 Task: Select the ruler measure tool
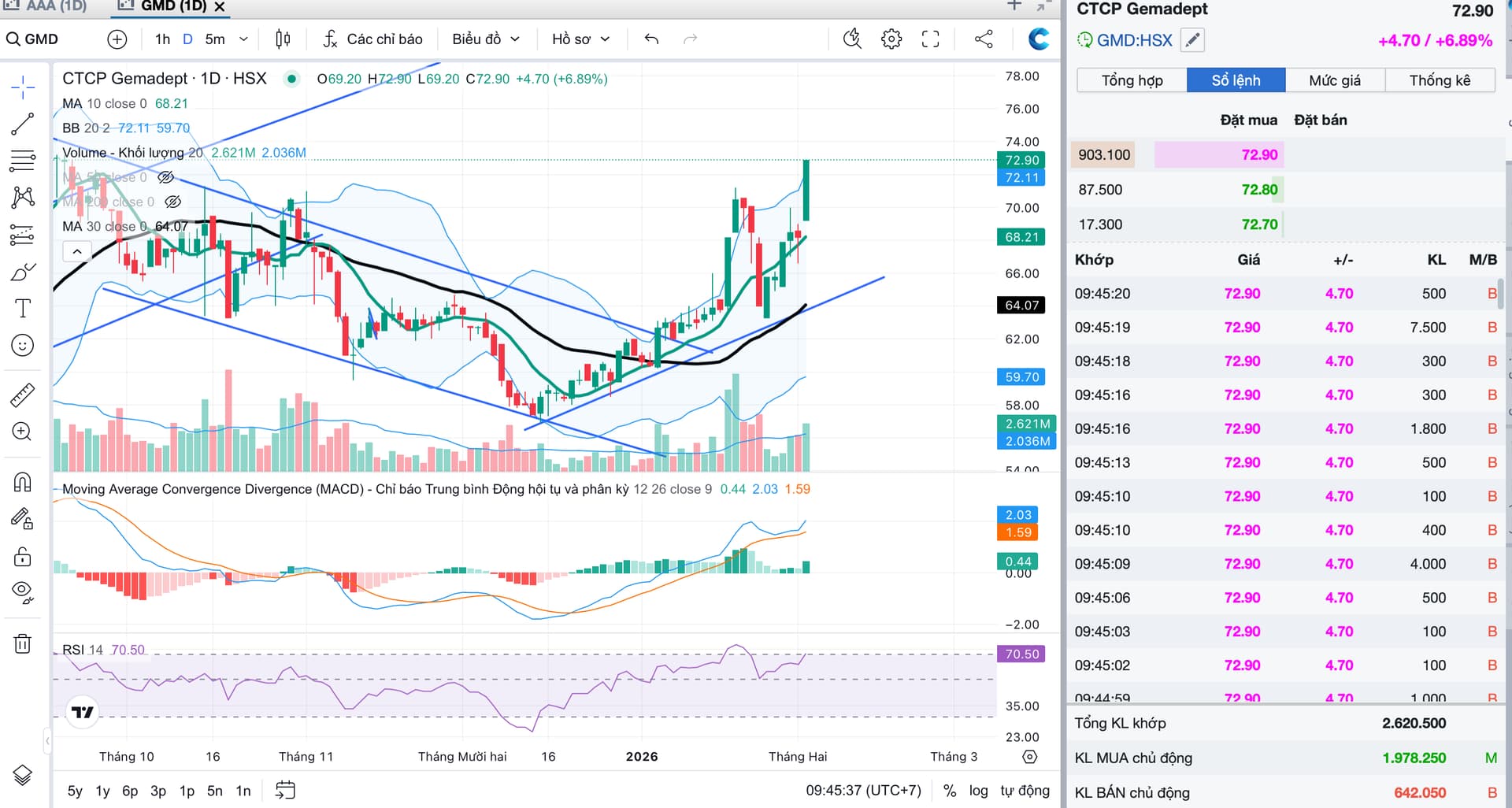(x=23, y=395)
